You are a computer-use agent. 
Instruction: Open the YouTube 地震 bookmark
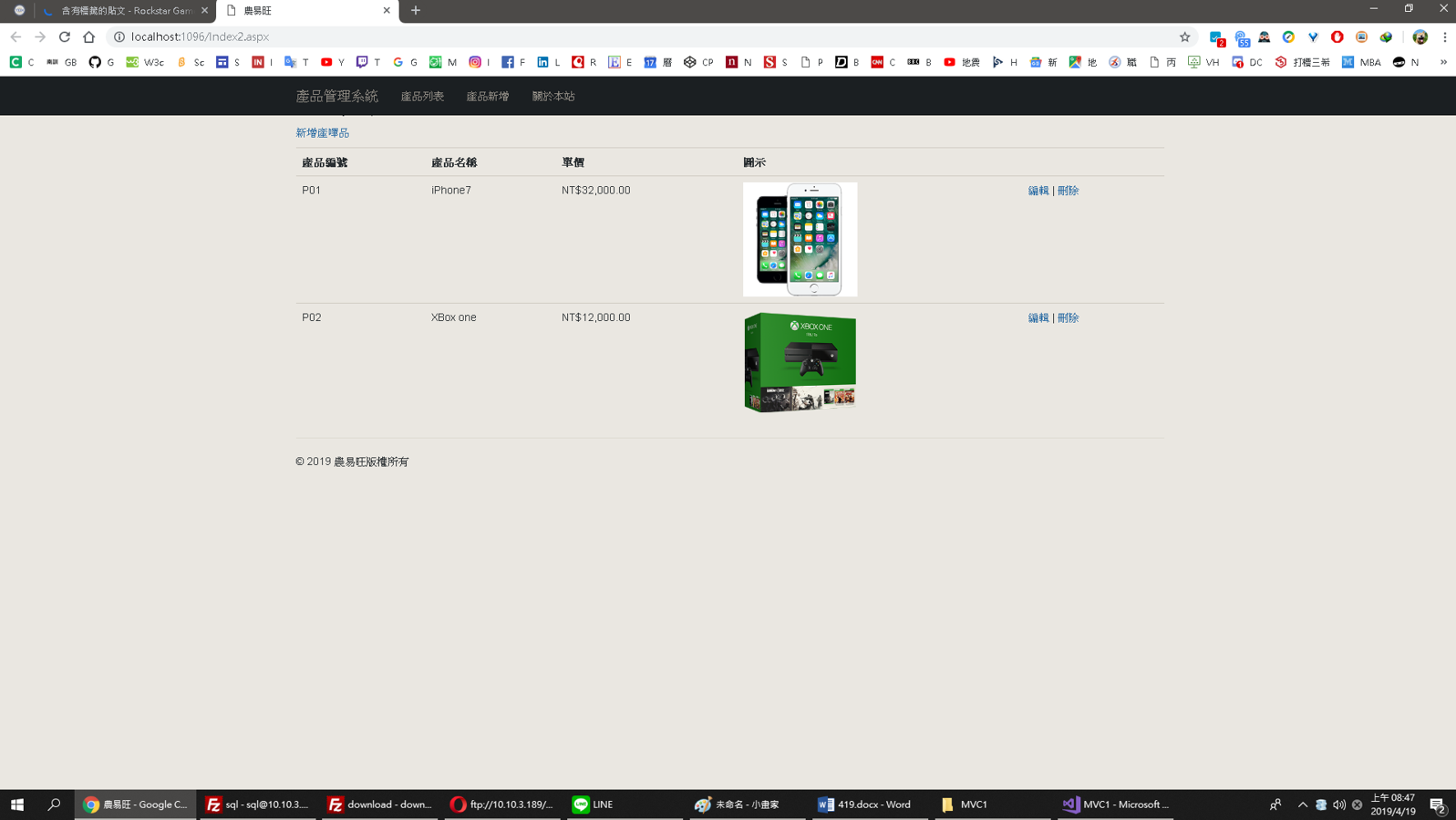tap(961, 62)
